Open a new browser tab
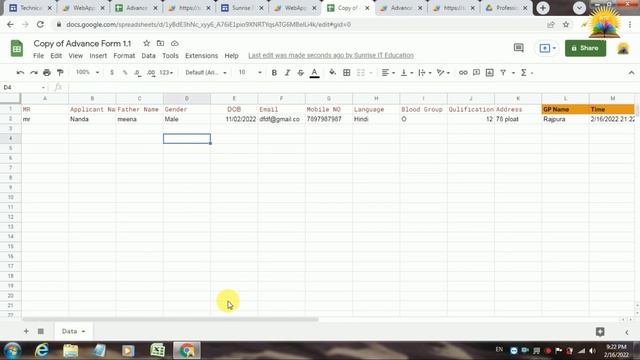This screenshot has width=640, height=360. [543, 8]
